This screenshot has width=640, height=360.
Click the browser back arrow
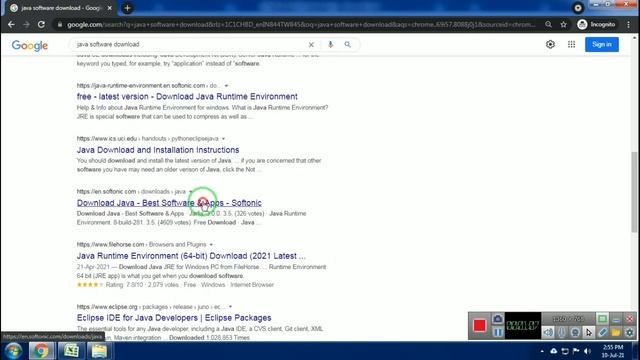click(x=11, y=24)
